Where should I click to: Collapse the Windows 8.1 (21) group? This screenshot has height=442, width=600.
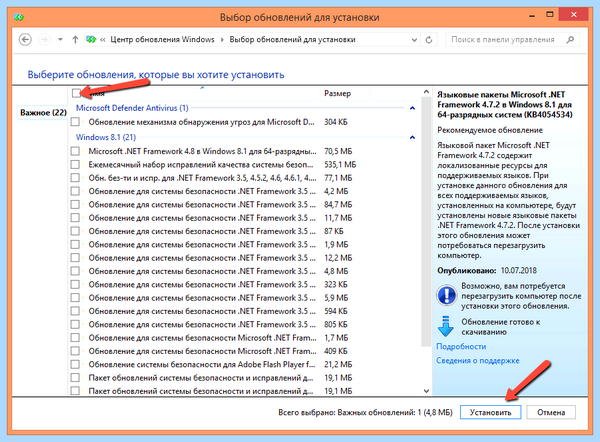pyautogui.click(x=412, y=137)
